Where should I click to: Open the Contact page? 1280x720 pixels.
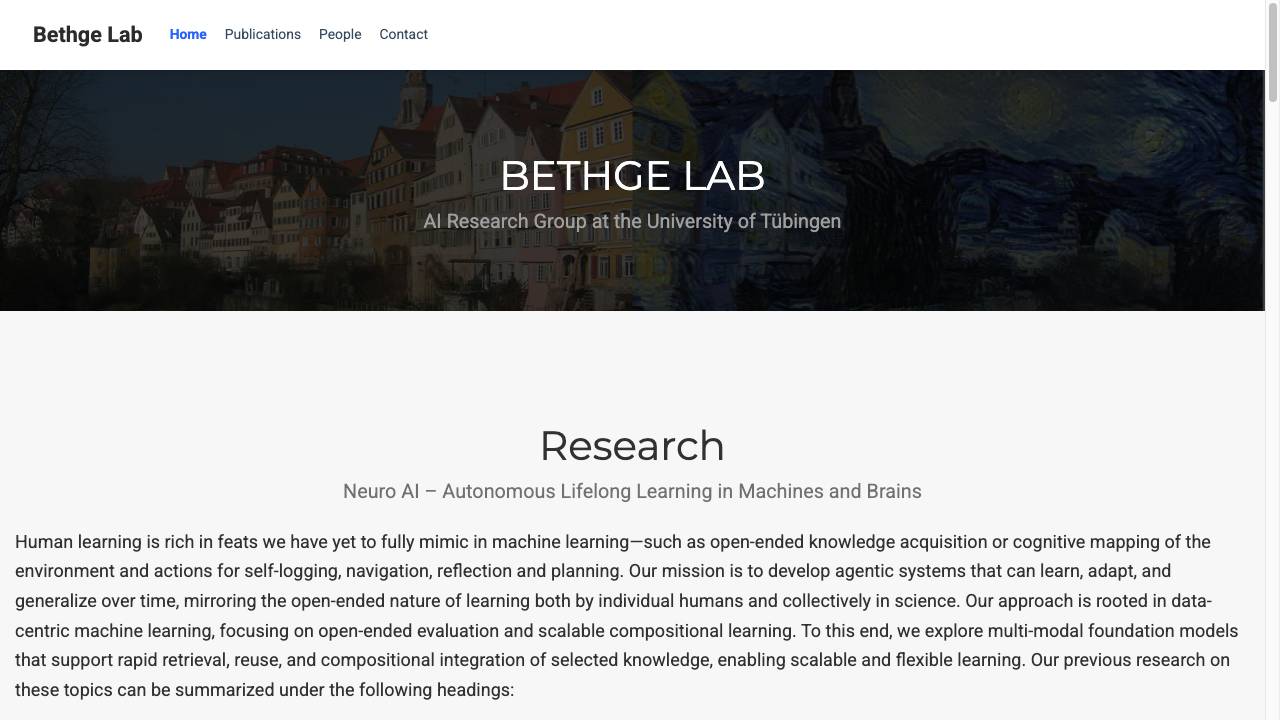click(x=403, y=34)
